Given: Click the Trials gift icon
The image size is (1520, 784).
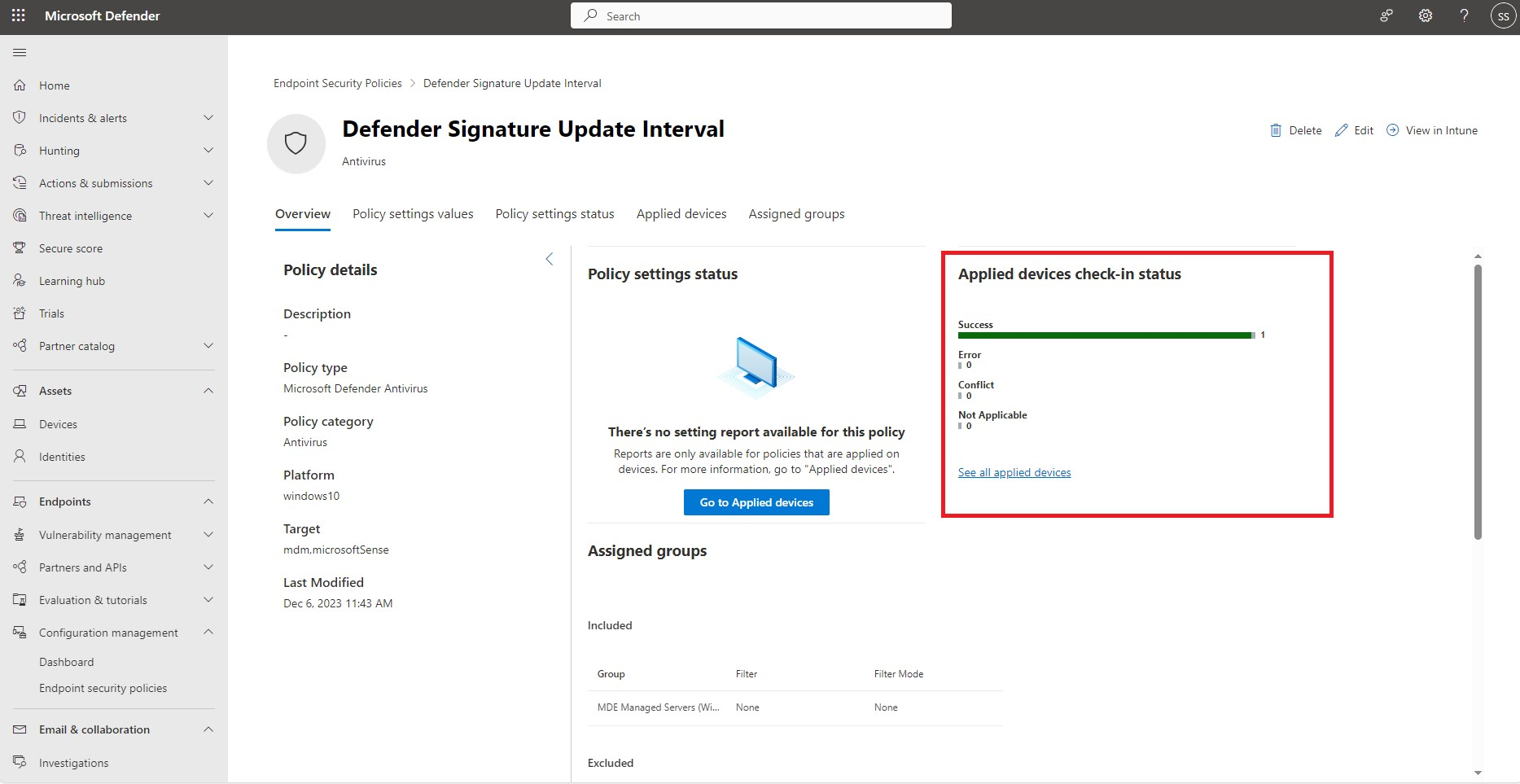Looking at the screenshot, I should click(20, 313).
